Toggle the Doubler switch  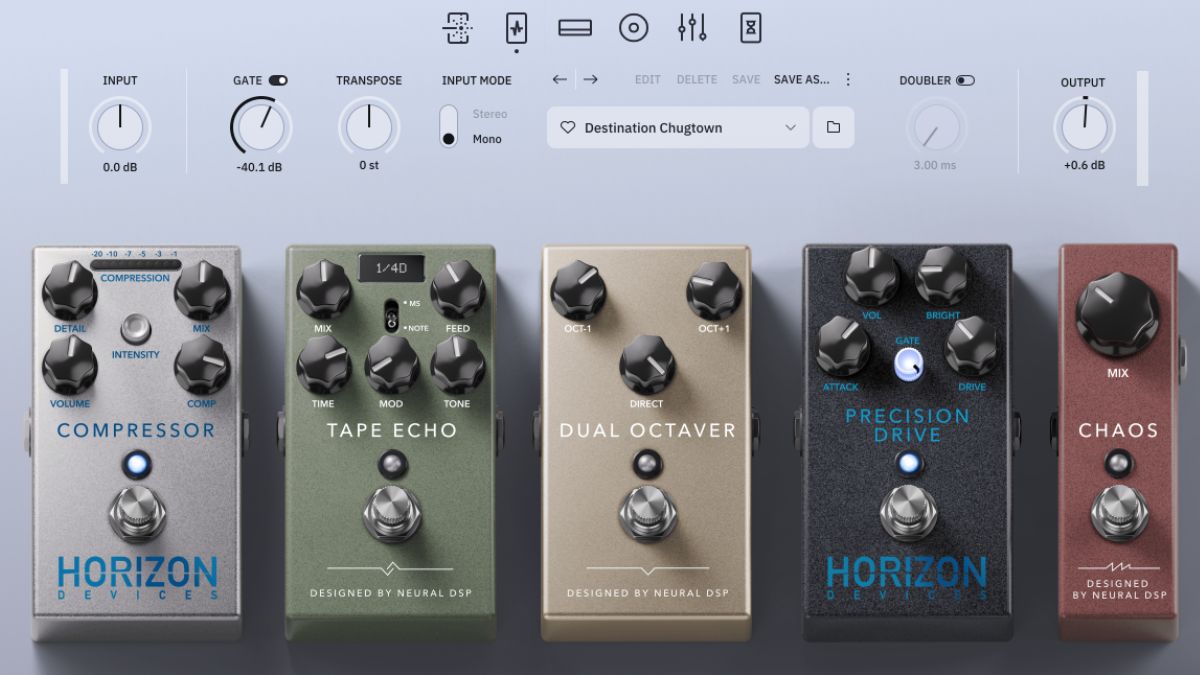pyautogui.click(x=965, y=80)
